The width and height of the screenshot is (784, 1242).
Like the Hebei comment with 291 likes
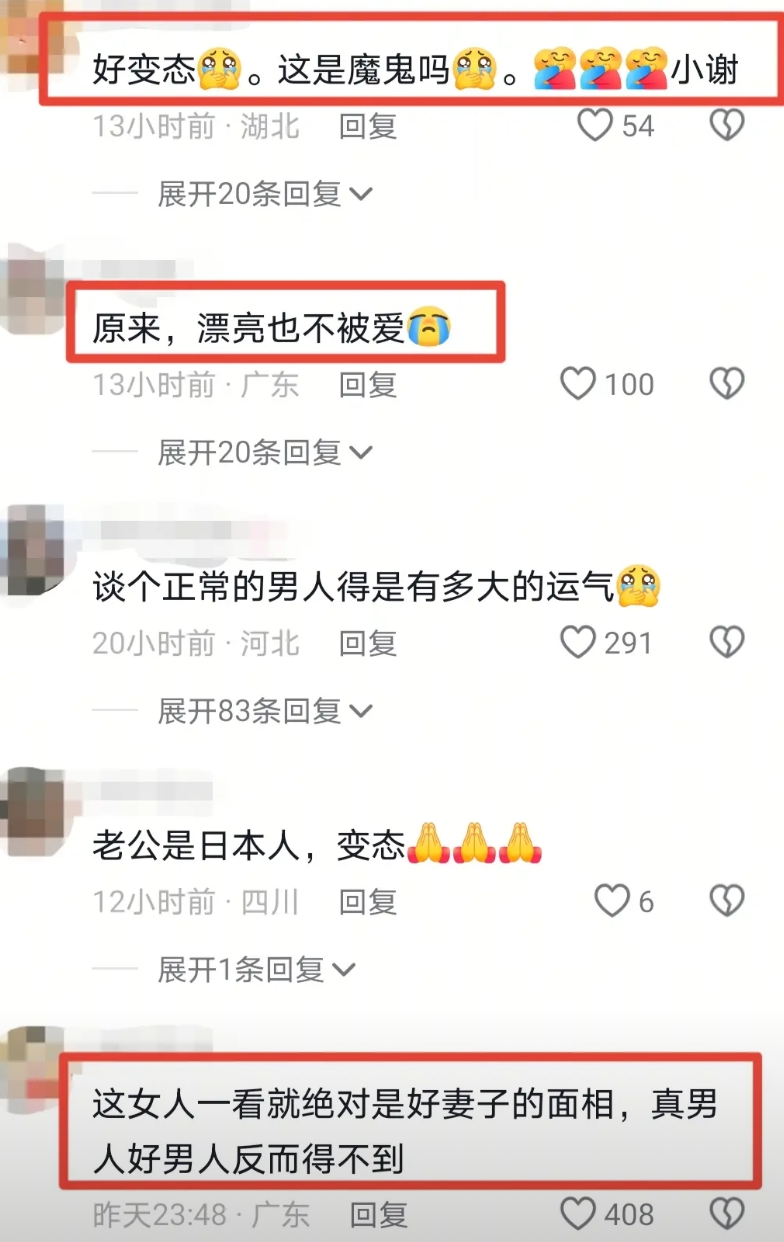click(578, 642)
